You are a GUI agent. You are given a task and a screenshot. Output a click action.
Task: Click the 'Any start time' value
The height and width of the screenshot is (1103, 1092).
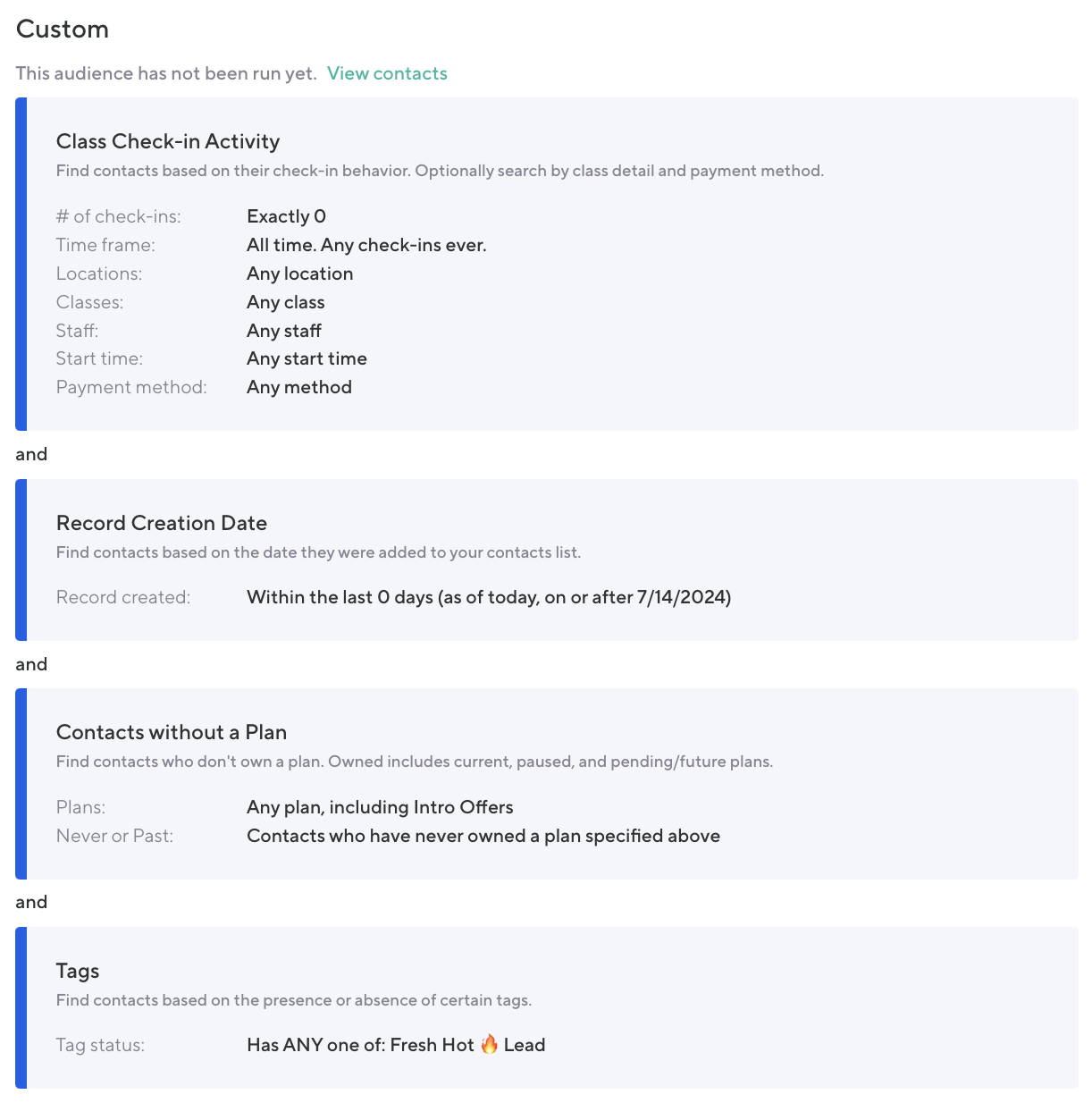307,358
